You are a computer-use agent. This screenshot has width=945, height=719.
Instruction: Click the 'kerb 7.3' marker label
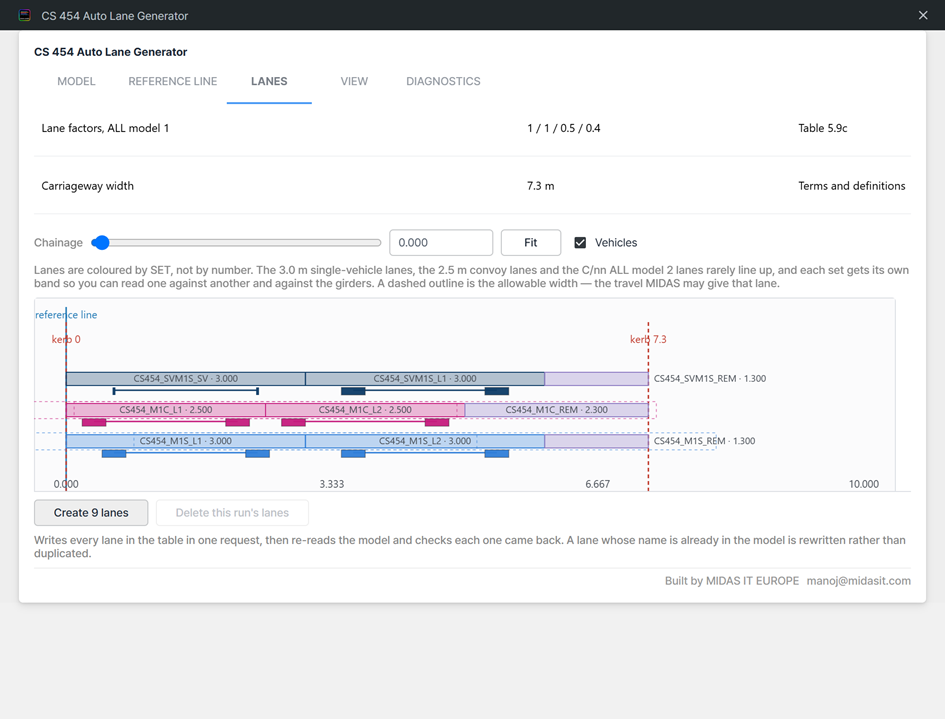coord(648,339)
